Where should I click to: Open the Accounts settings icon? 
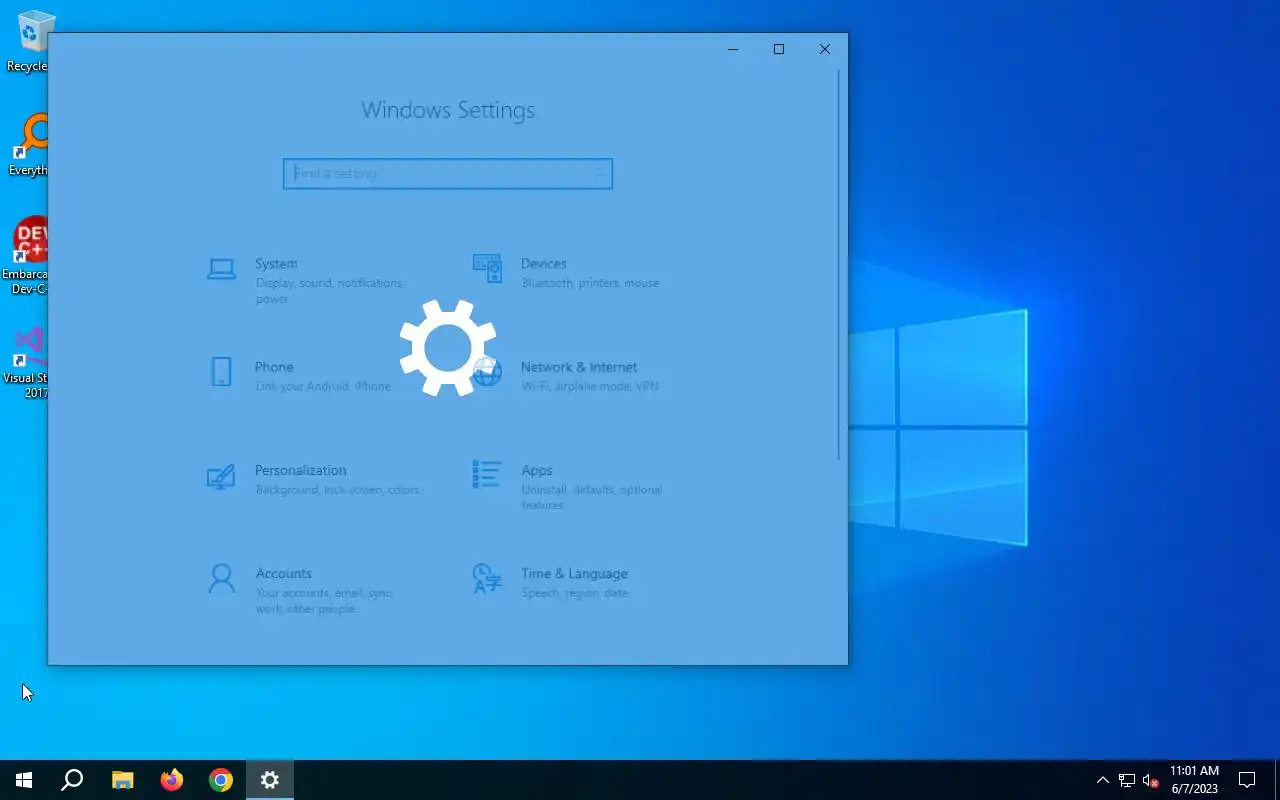221,578
